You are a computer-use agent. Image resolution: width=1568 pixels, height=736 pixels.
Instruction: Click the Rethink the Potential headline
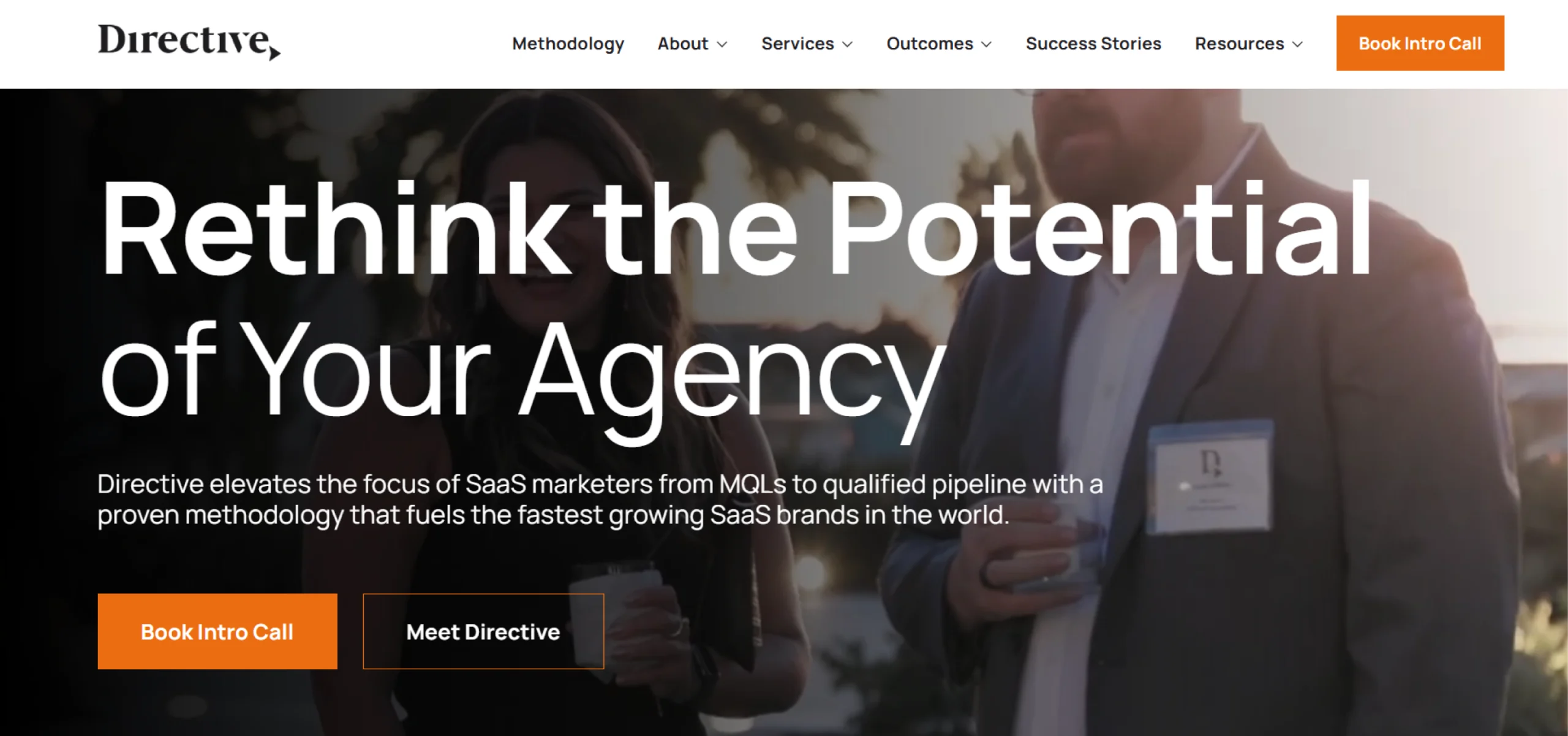[x=735, y=230]
